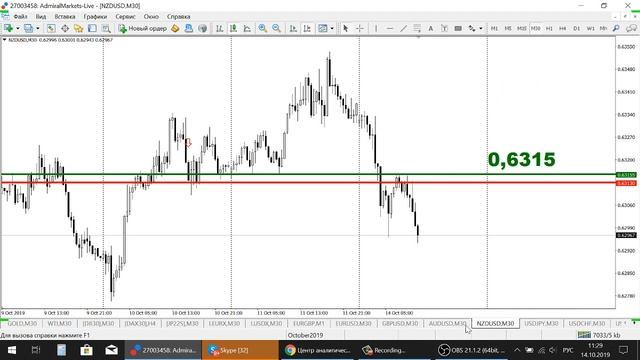
Task: Select the cursor arrow tool
Action: (x=346, y=28)
